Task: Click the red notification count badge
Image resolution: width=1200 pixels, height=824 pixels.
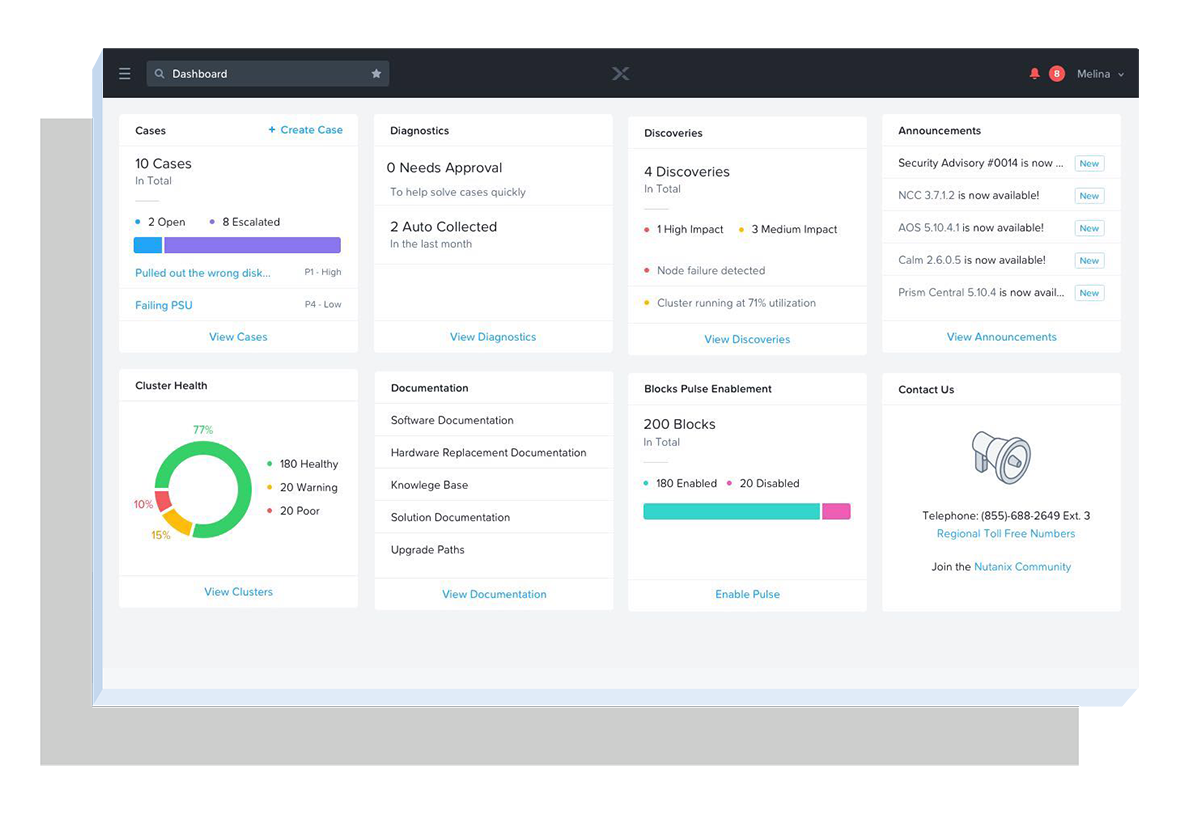Action: [x=1057, y=74]
